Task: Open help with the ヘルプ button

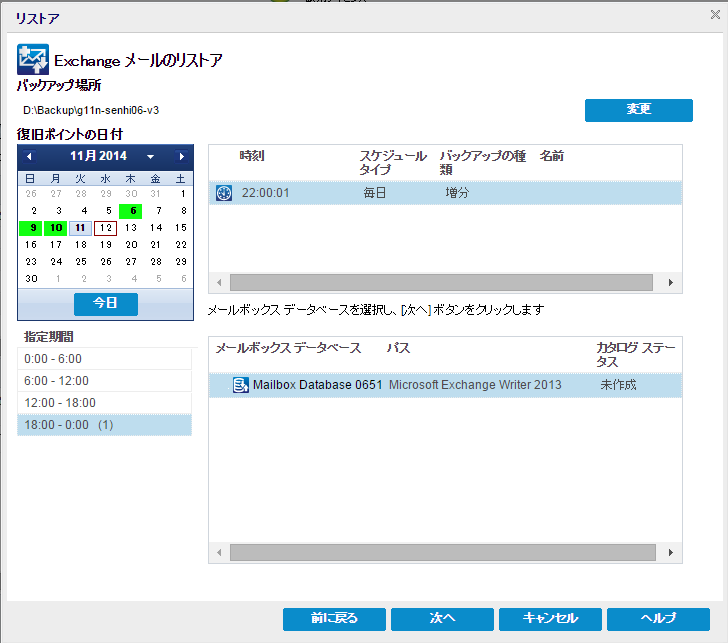Action: point(658,619)
